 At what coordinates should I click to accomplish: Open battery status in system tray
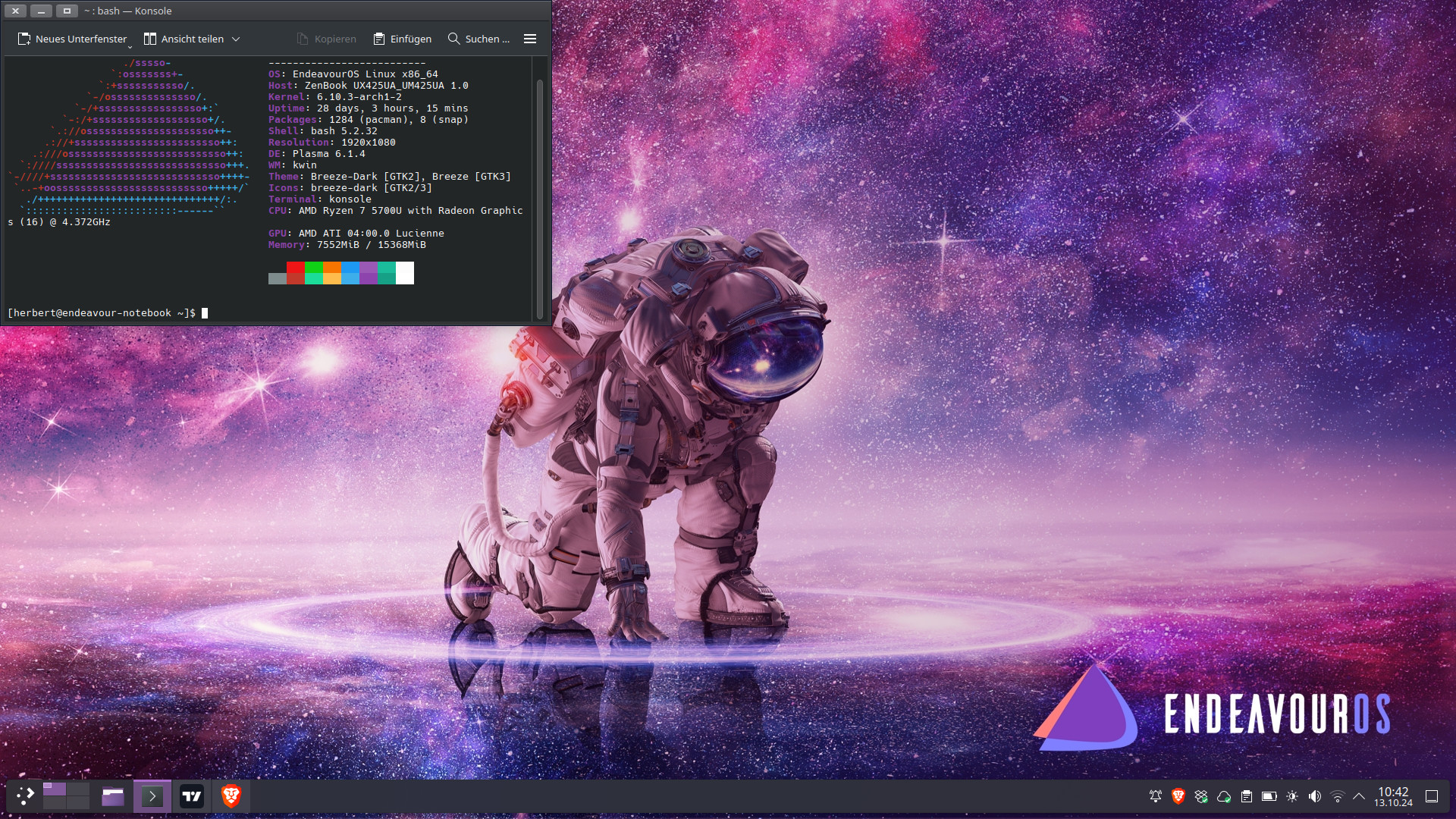point(1269,796)
